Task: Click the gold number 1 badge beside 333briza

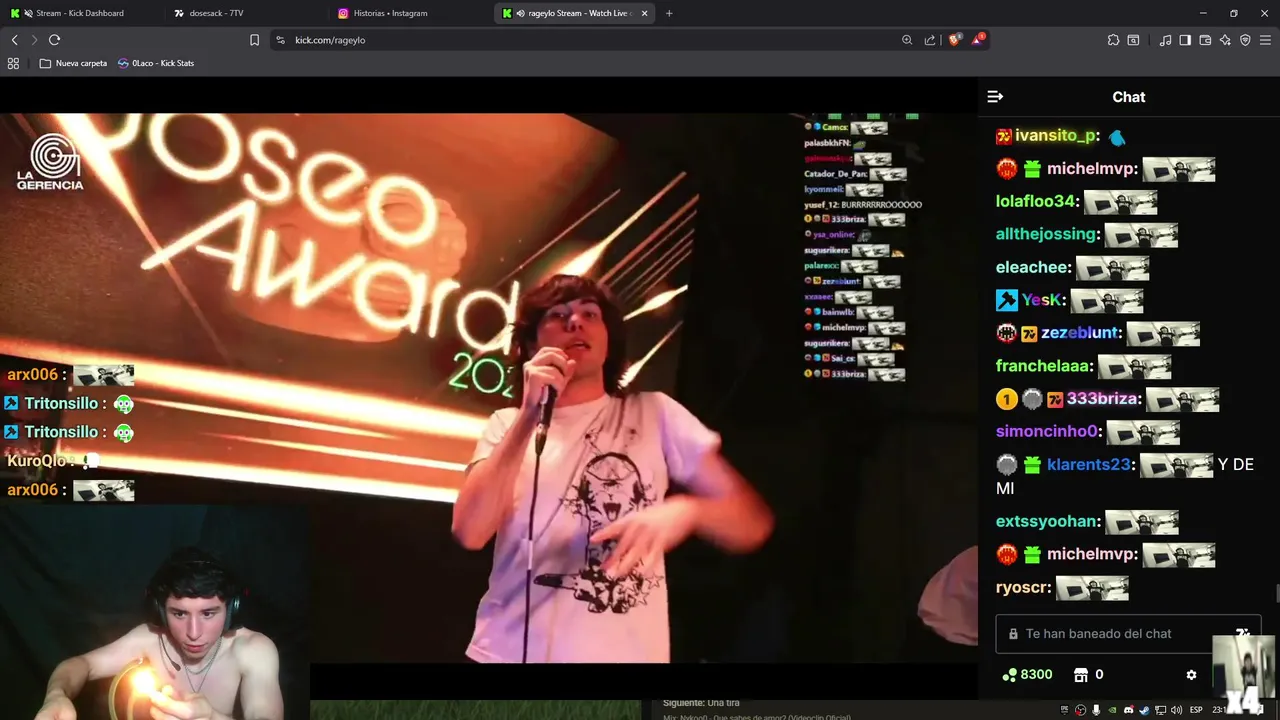Action: 1006,400
